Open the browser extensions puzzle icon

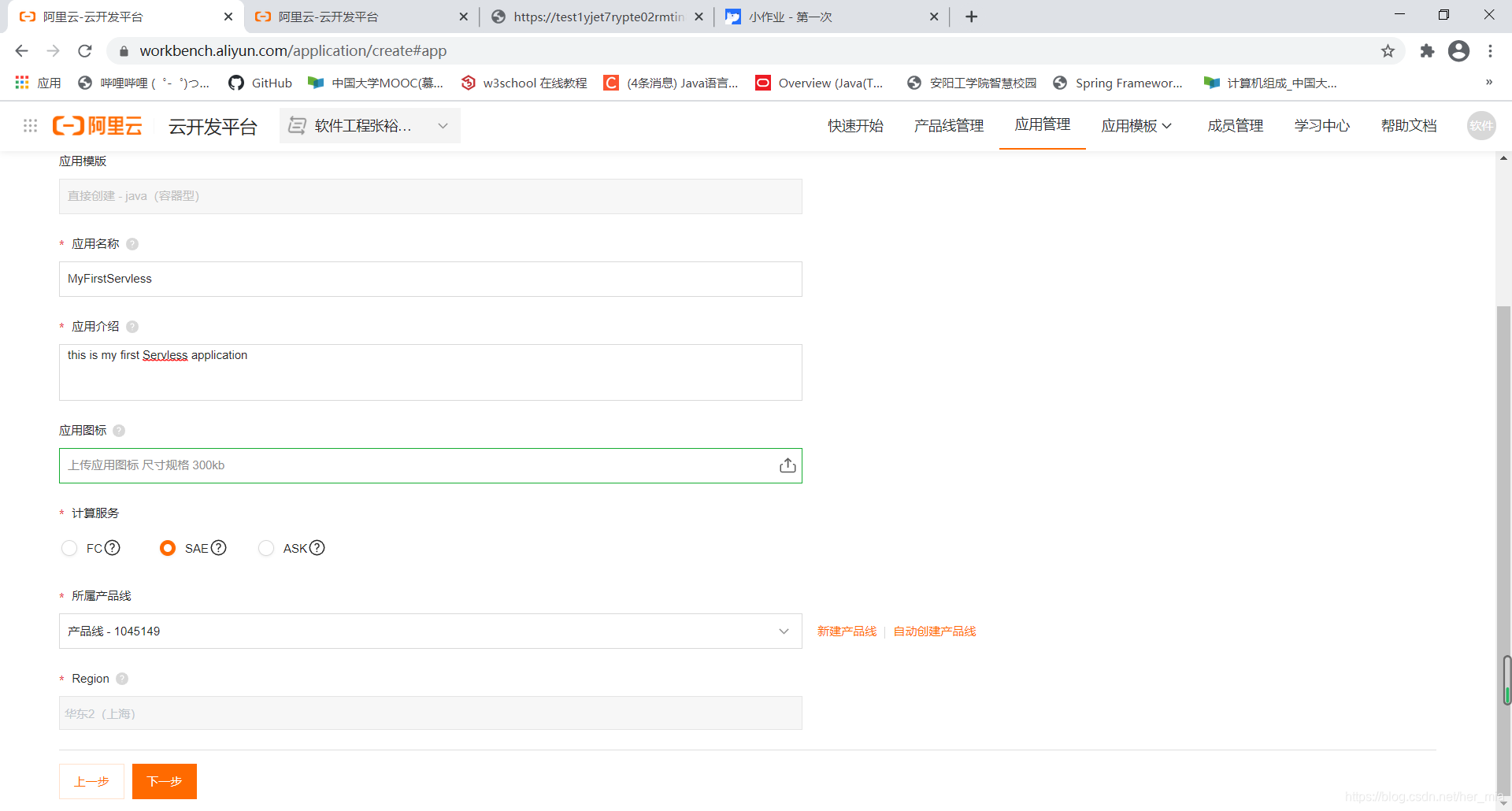(1427, 51)
